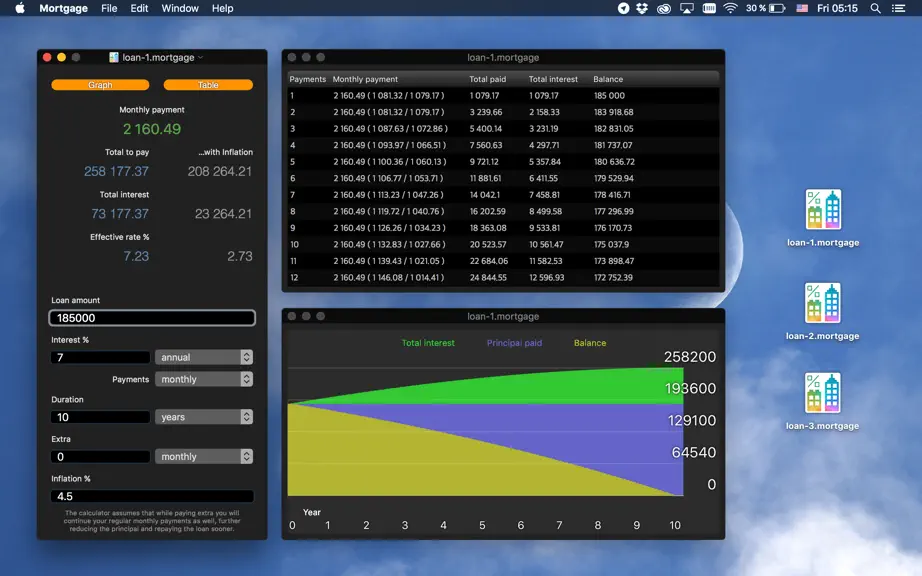This screenshot has width=922, height=576.
Task: Click the orange Table button
Action: [x=208, y=85]
